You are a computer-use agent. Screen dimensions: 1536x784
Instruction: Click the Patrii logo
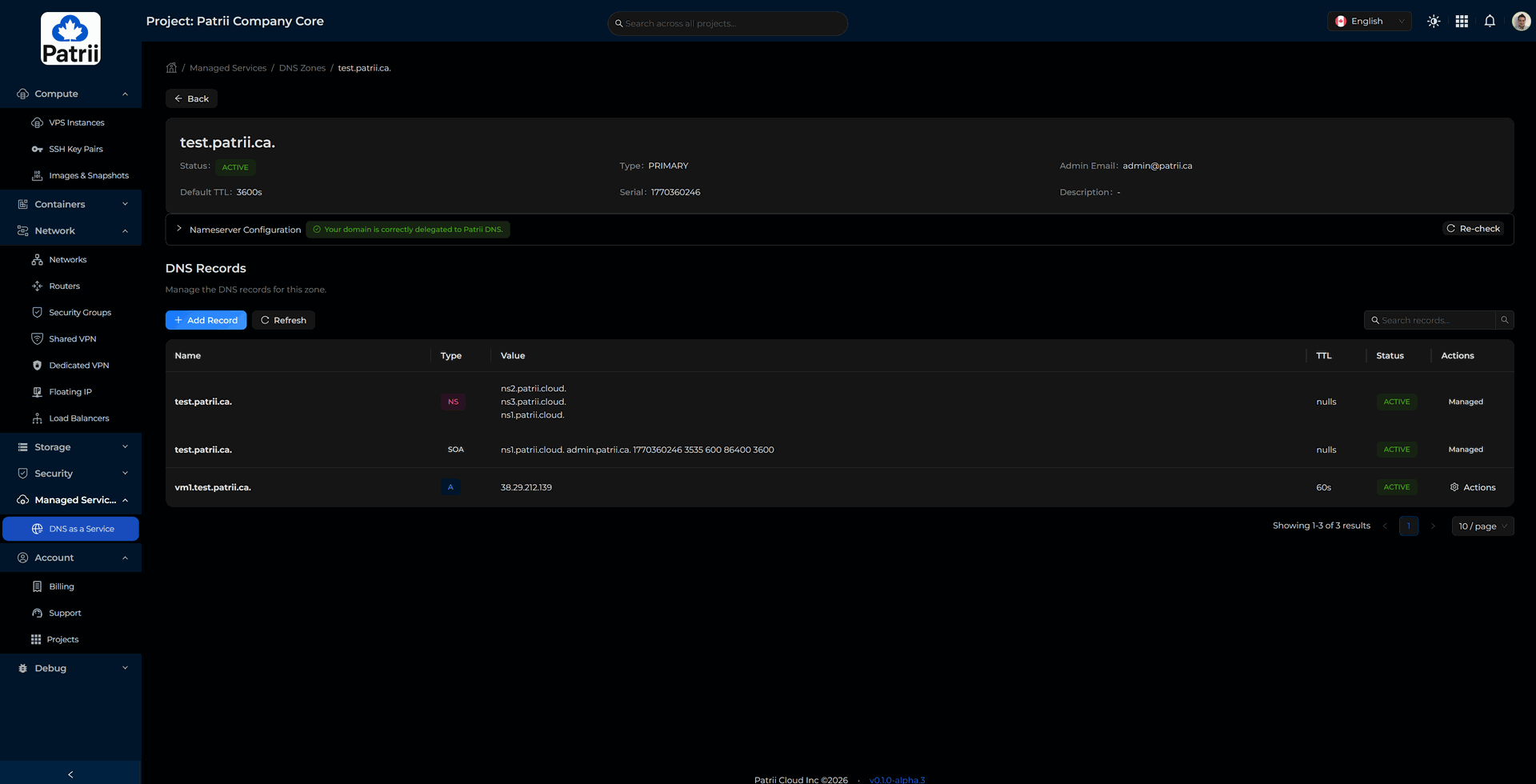70,38
